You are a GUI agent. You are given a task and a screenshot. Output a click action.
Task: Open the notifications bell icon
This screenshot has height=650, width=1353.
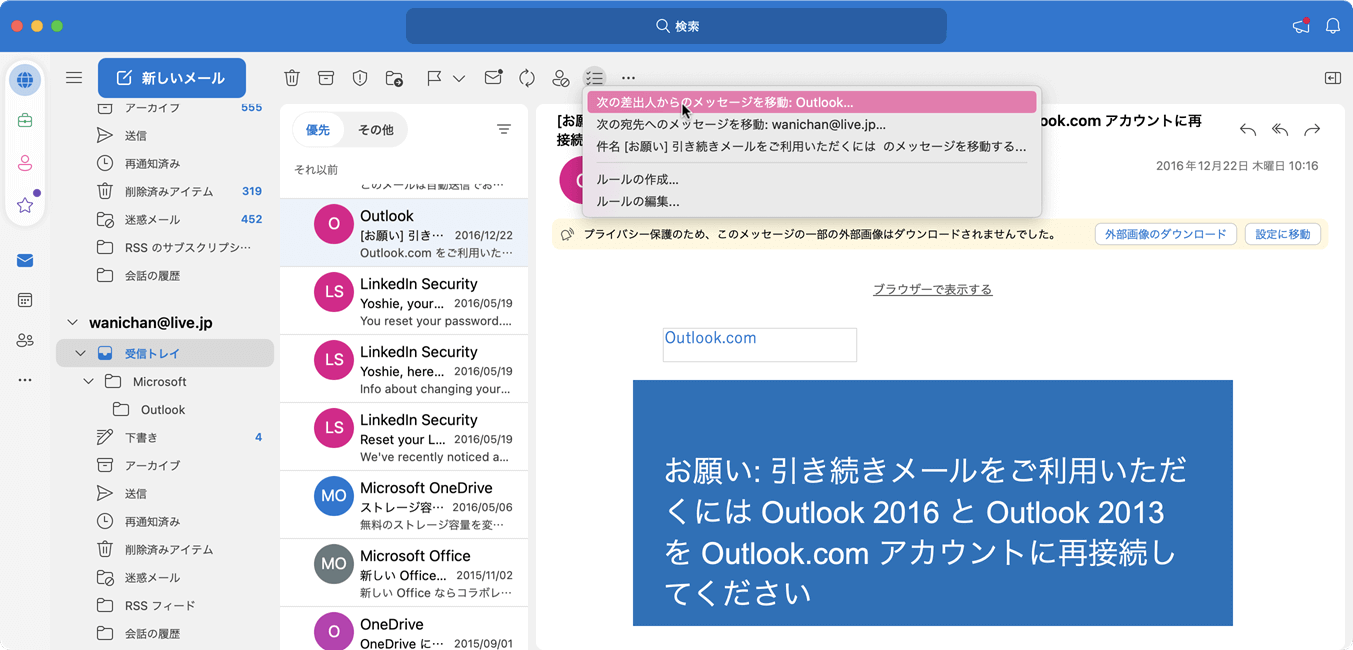coord(1333,26)
